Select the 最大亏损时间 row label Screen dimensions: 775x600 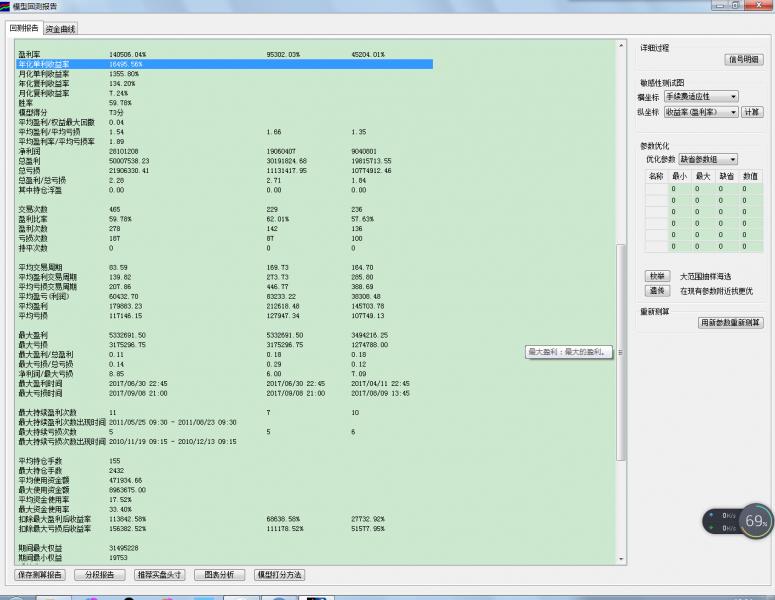40,393
